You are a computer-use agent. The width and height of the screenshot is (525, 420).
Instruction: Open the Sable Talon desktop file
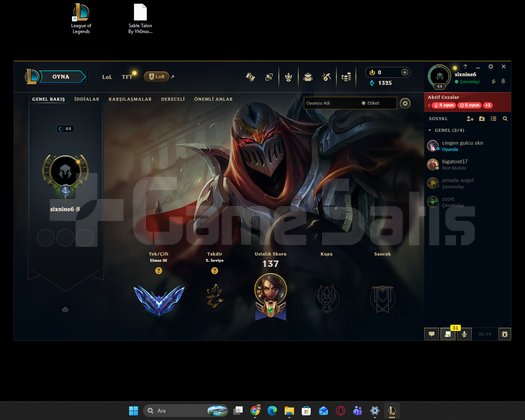pos(140,18)
